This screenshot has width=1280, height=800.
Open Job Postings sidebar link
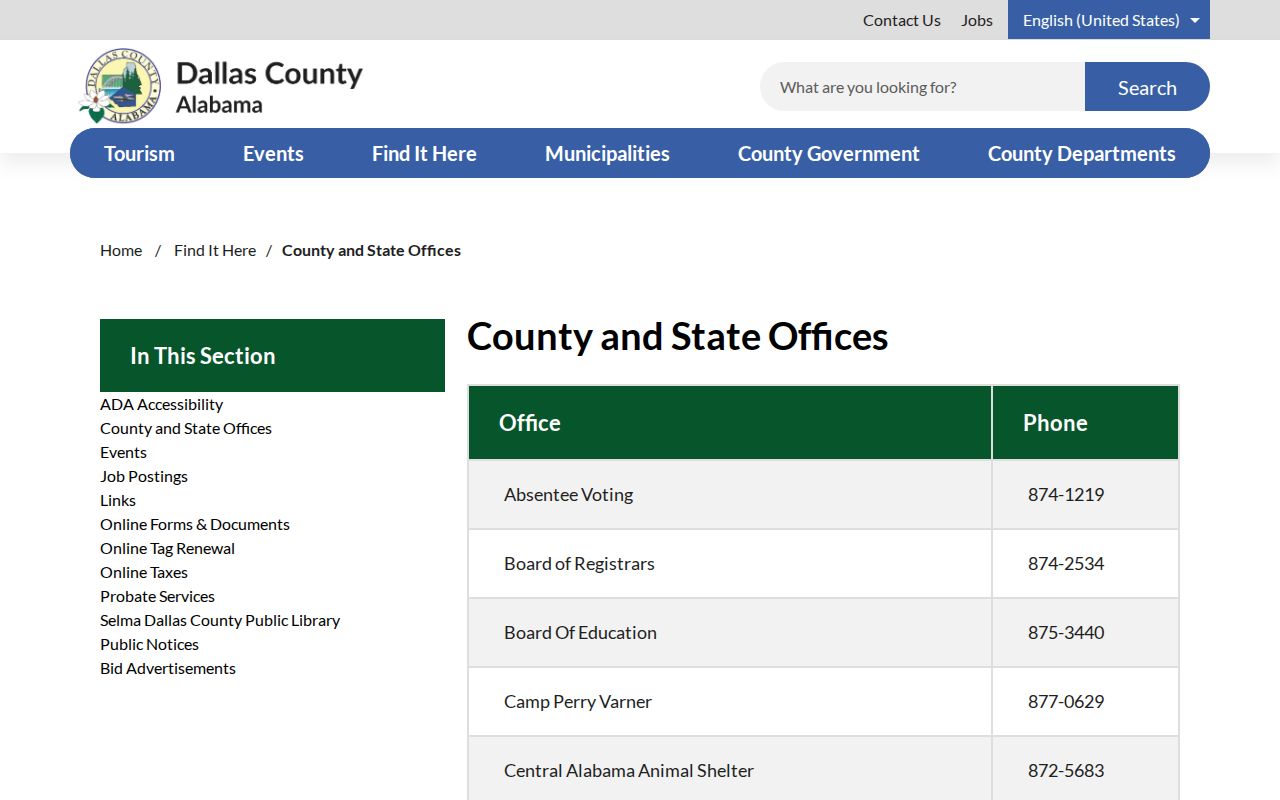(x=144, y=476)
